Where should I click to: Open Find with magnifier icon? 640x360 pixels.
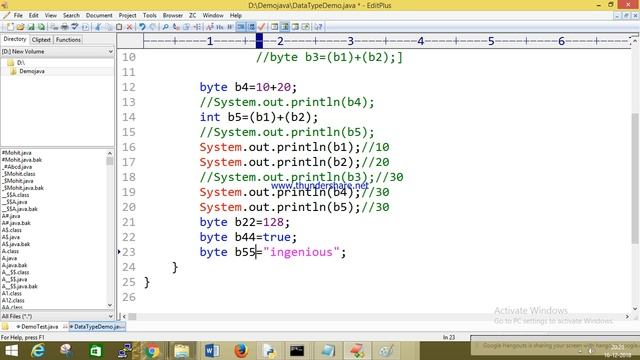click(165, 27)
